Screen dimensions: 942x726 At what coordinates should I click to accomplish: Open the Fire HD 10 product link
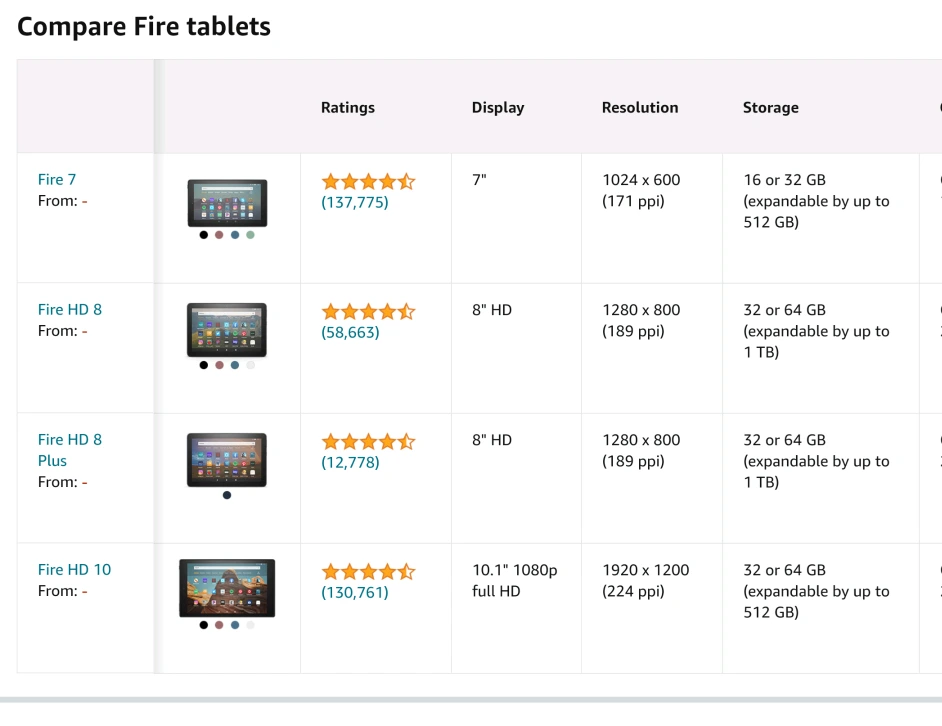pos(75,570)
